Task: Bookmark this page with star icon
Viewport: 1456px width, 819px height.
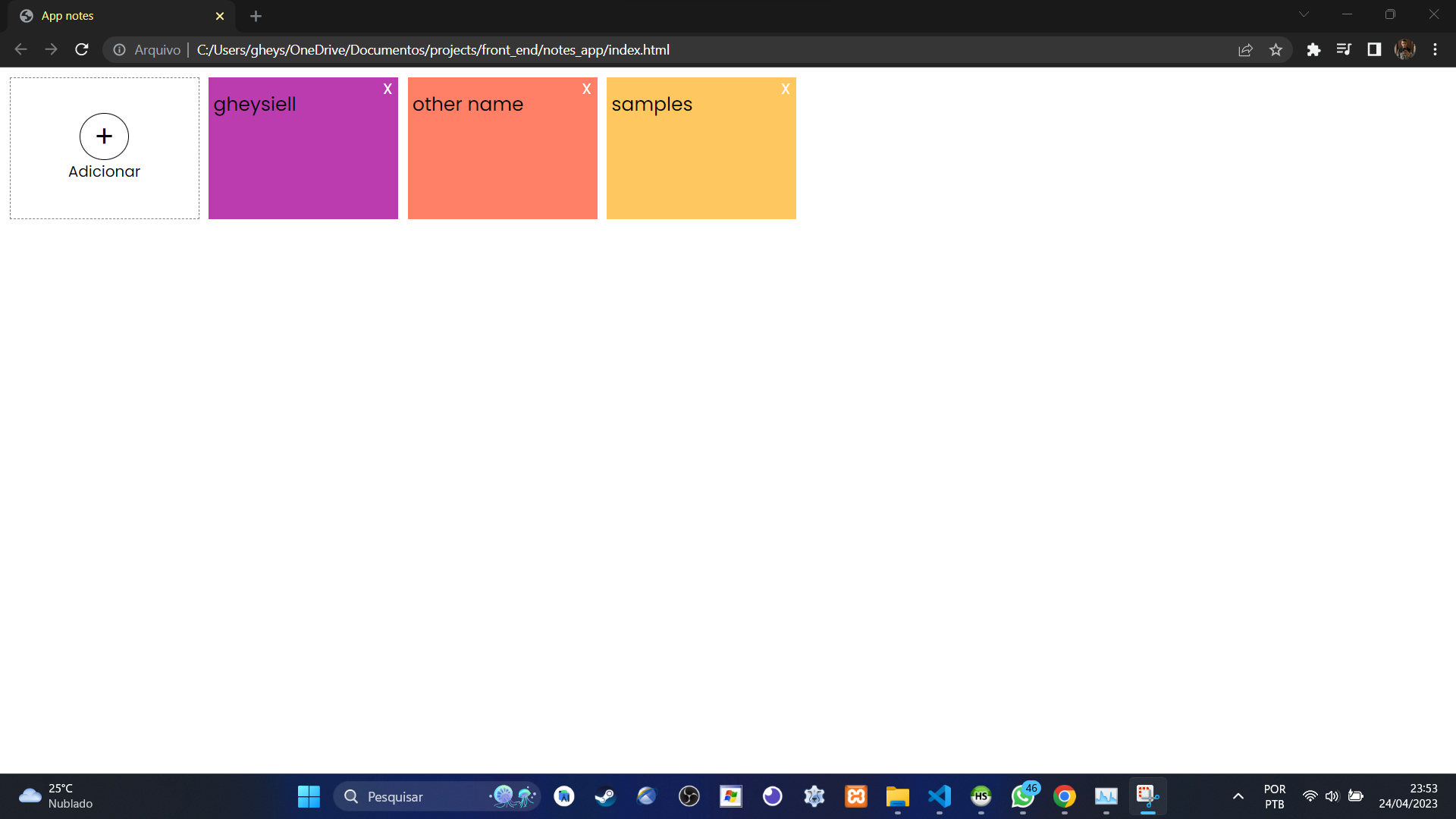Action: point(1276,50)
